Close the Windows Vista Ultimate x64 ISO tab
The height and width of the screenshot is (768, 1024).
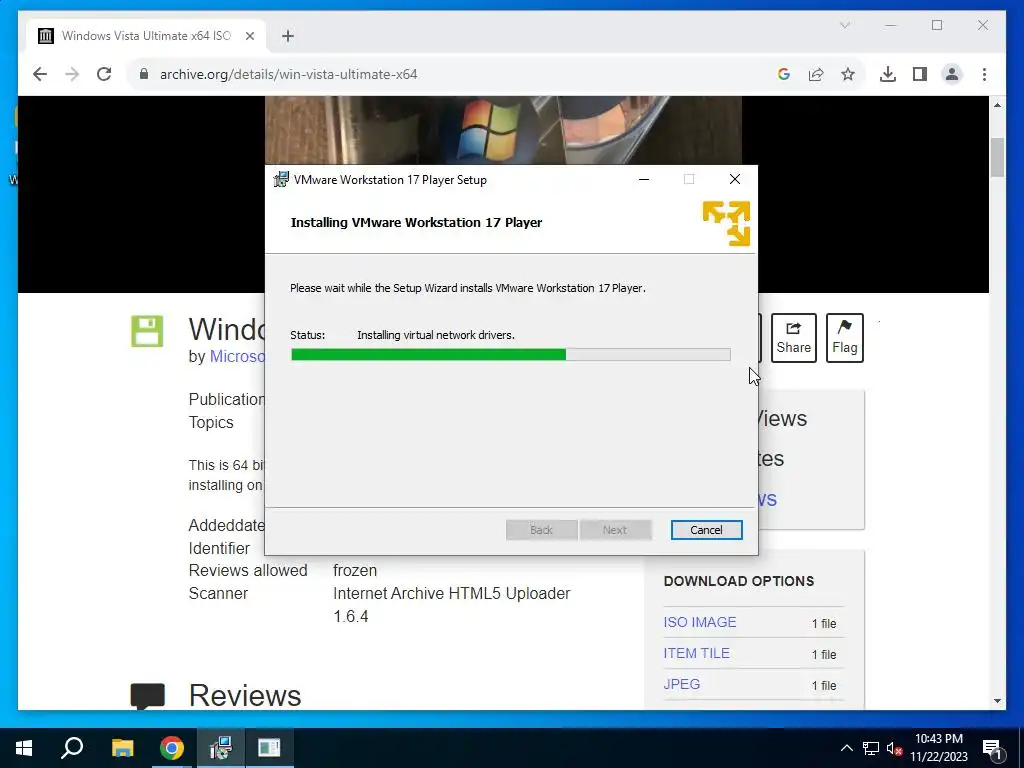(250, 36)
